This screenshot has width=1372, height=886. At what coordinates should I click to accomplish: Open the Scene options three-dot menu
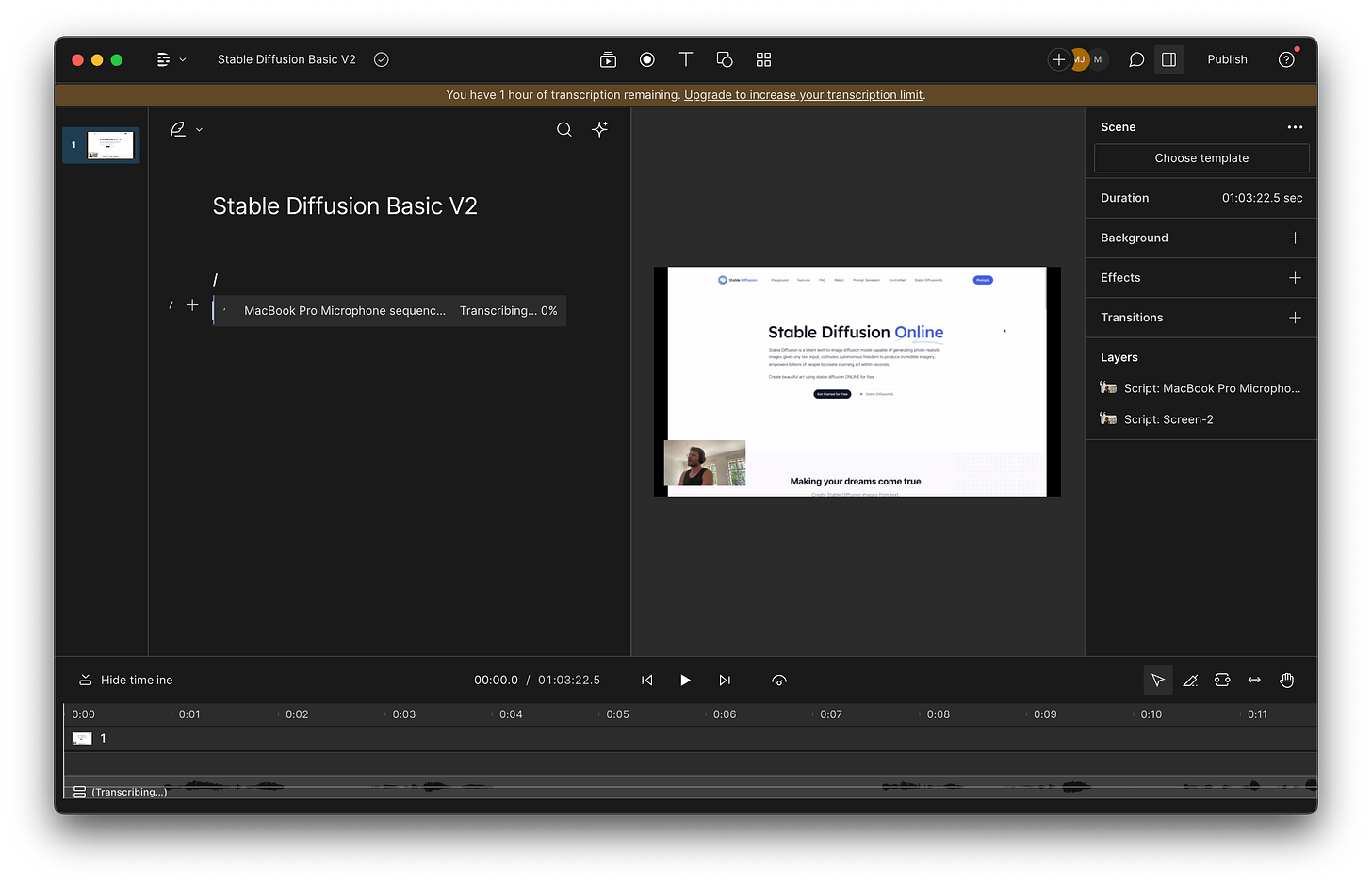pos(1295,127)
